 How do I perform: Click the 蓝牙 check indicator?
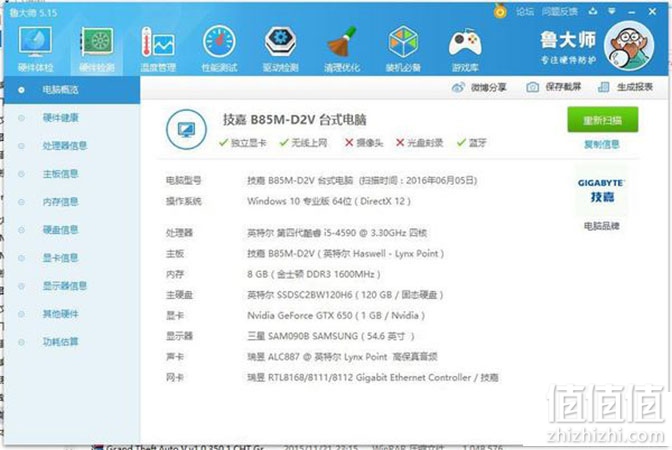pos(471,143)
